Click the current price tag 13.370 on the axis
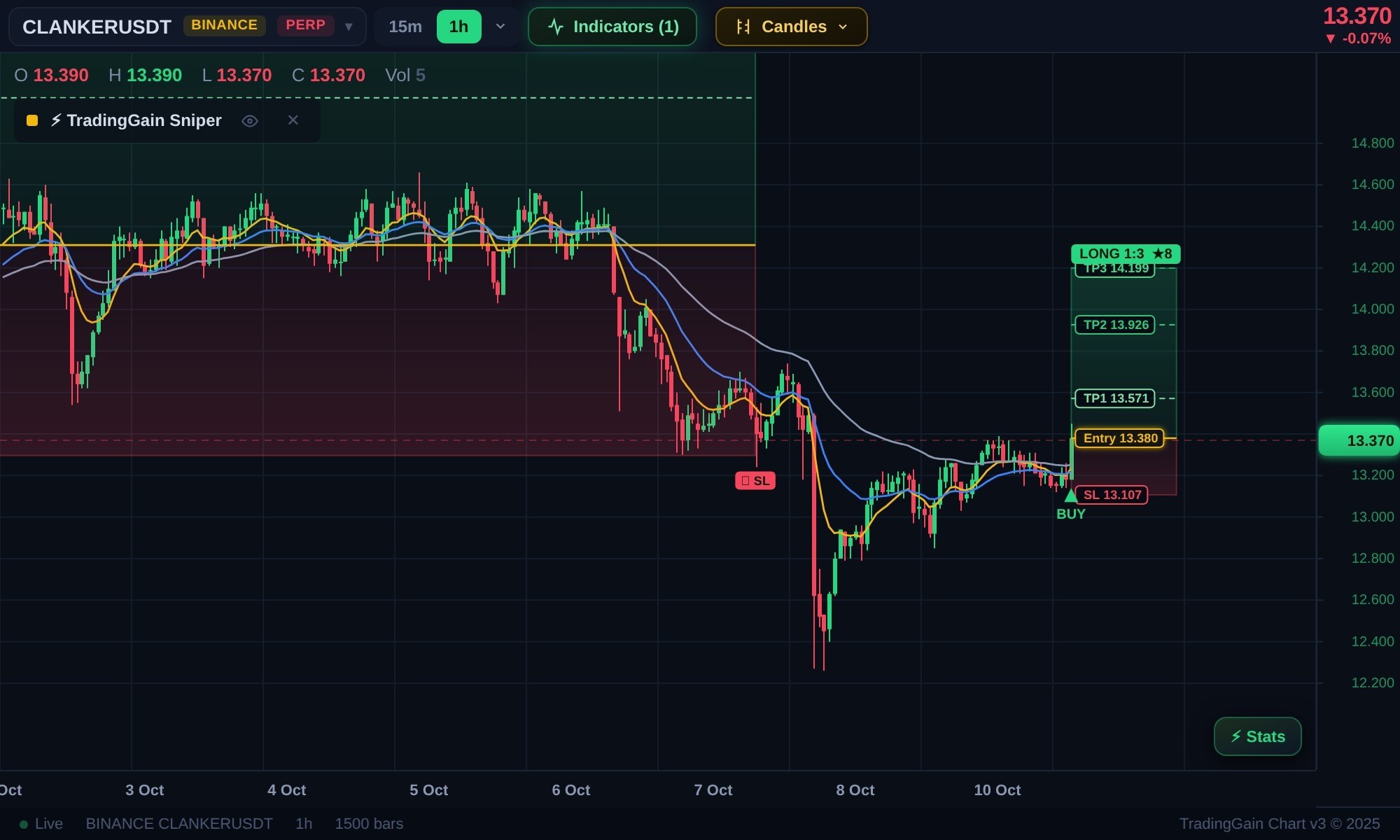This screenshot has width=1400, height=840. tap(1359, 440)
